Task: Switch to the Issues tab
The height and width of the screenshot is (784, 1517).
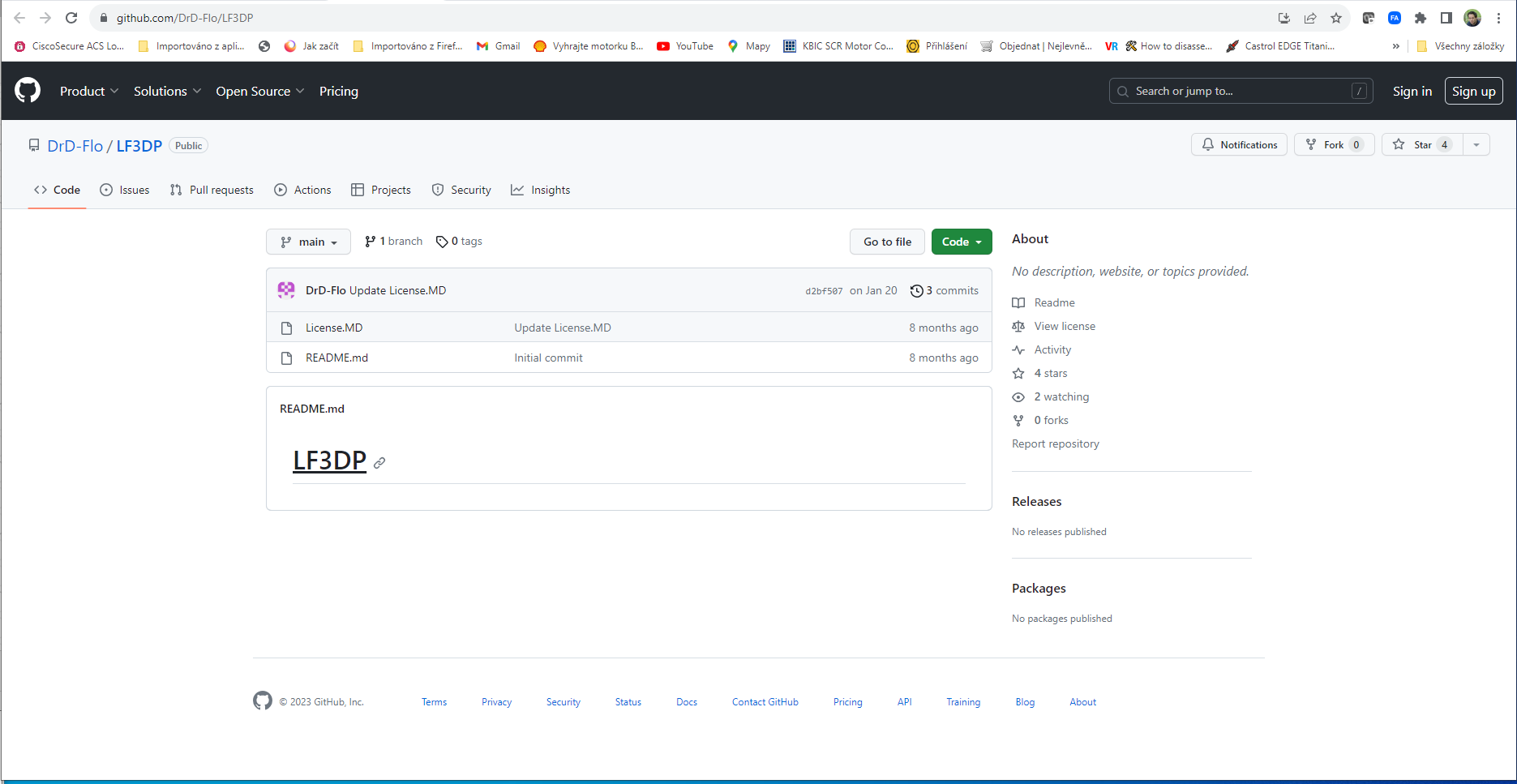Action: (125, 190)
